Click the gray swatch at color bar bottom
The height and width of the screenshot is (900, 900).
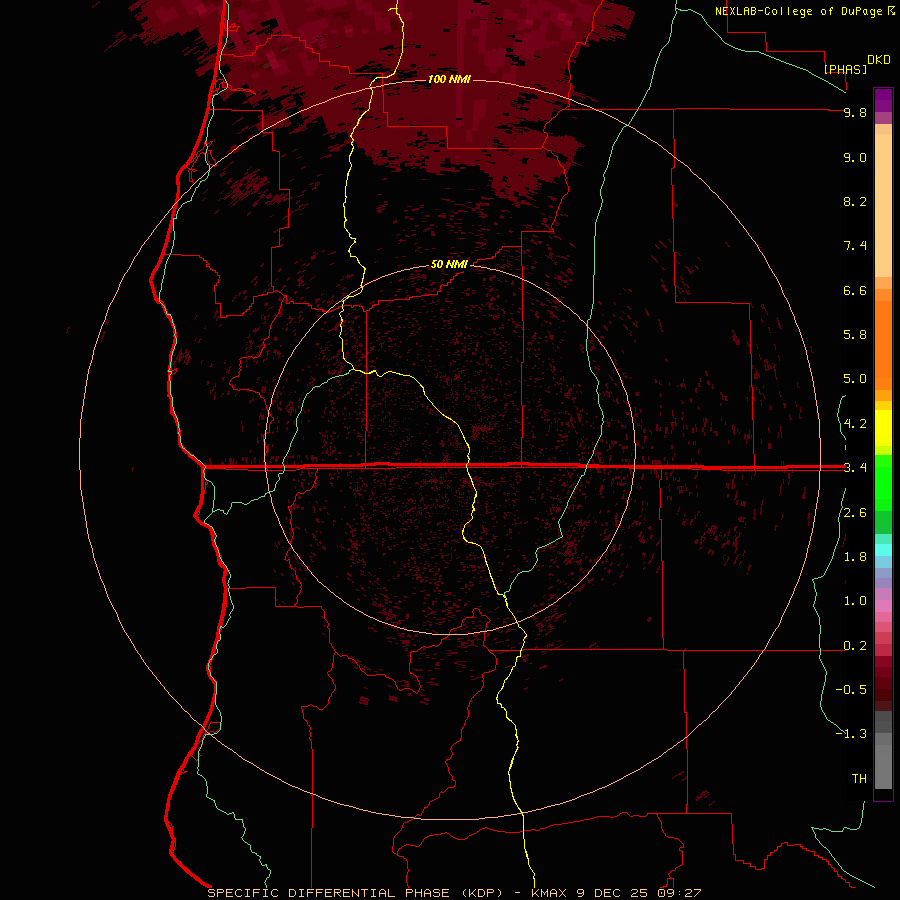coord(883,766)
